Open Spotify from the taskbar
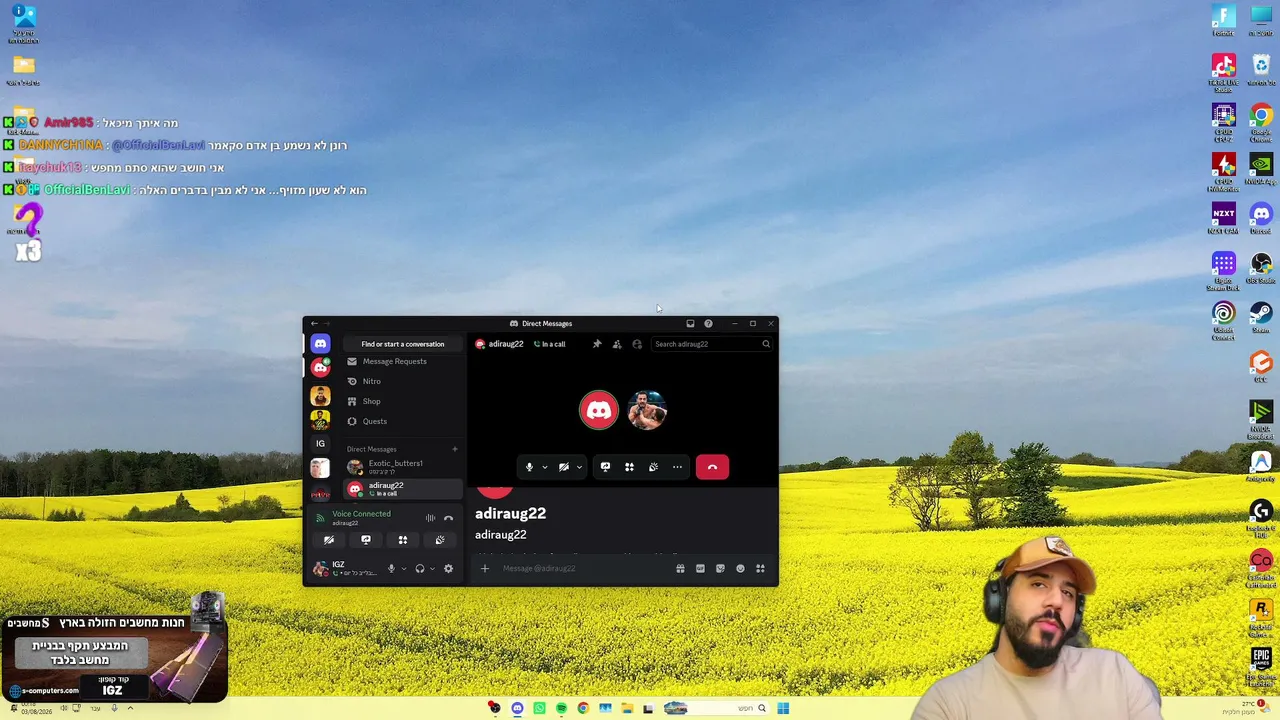The height and width of the screenshot is (720, 1280). 561,709
